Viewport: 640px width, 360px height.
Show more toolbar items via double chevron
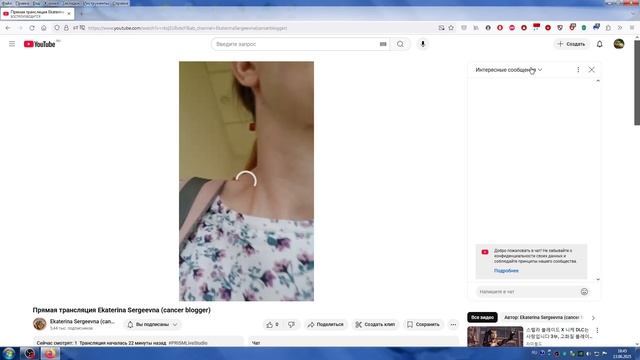[x=620, y=28]
